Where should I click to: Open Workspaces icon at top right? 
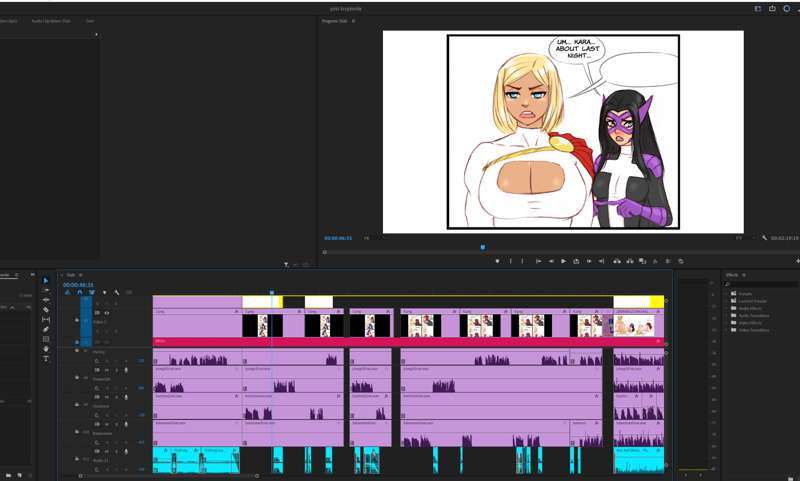[758, 9]
